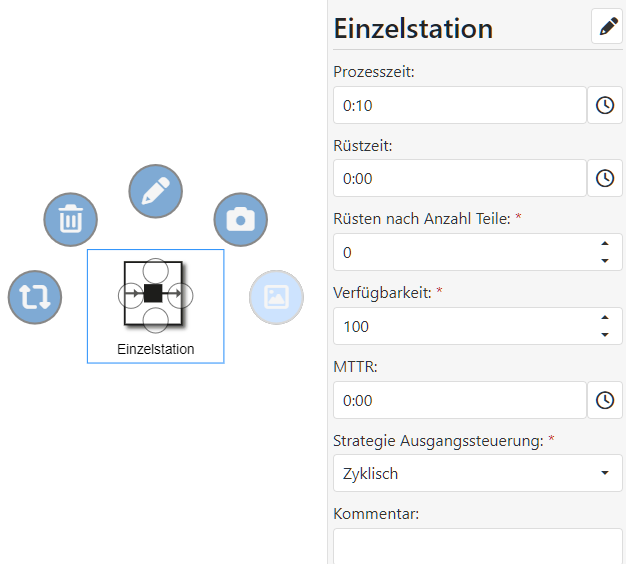Screen dimensions: 626x564
Task: Click the blue trash delete icon
Action: pyautogui.click(x=71, y=220)
